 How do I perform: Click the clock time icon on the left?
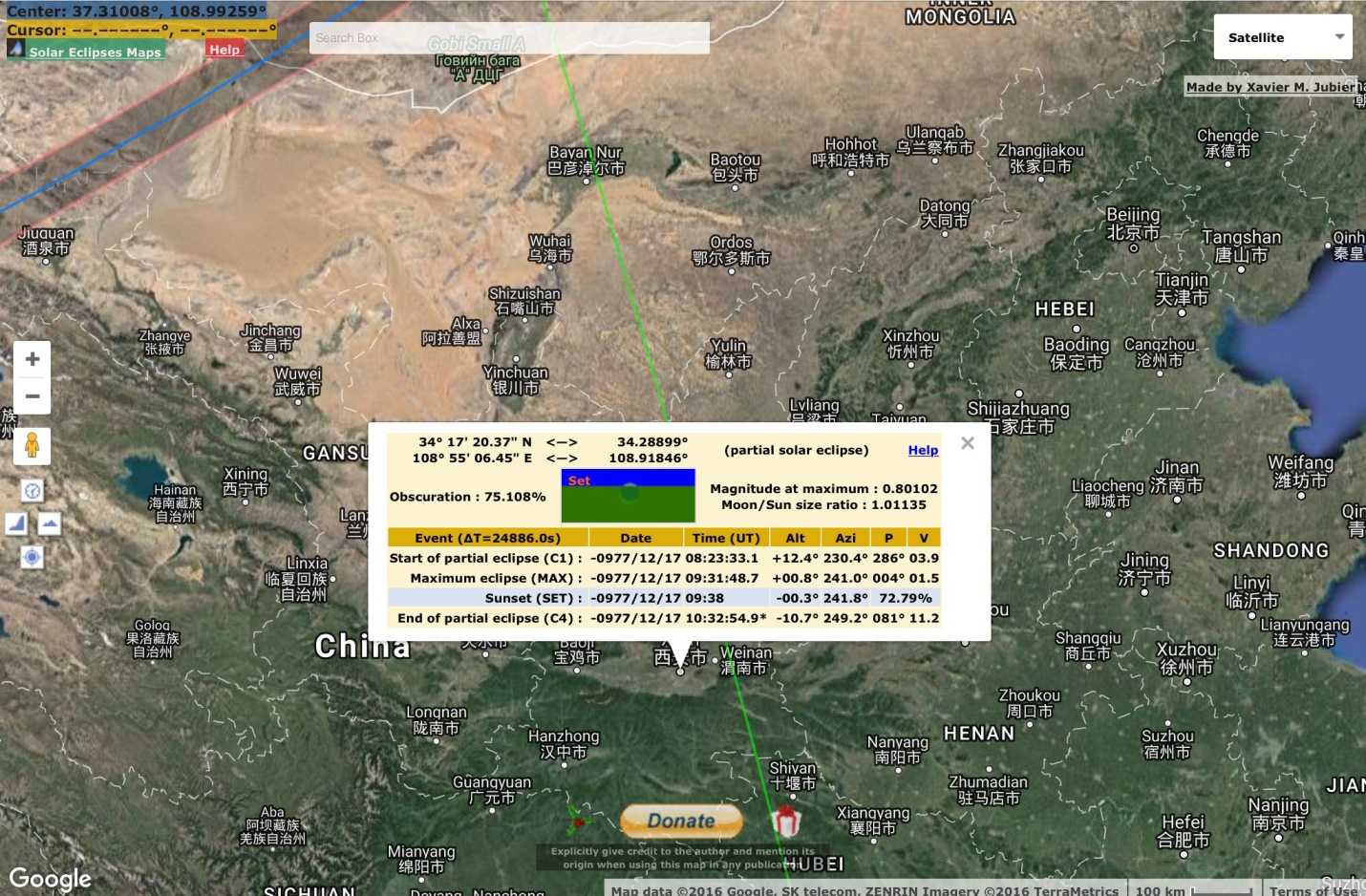click(x=32, y=491)
